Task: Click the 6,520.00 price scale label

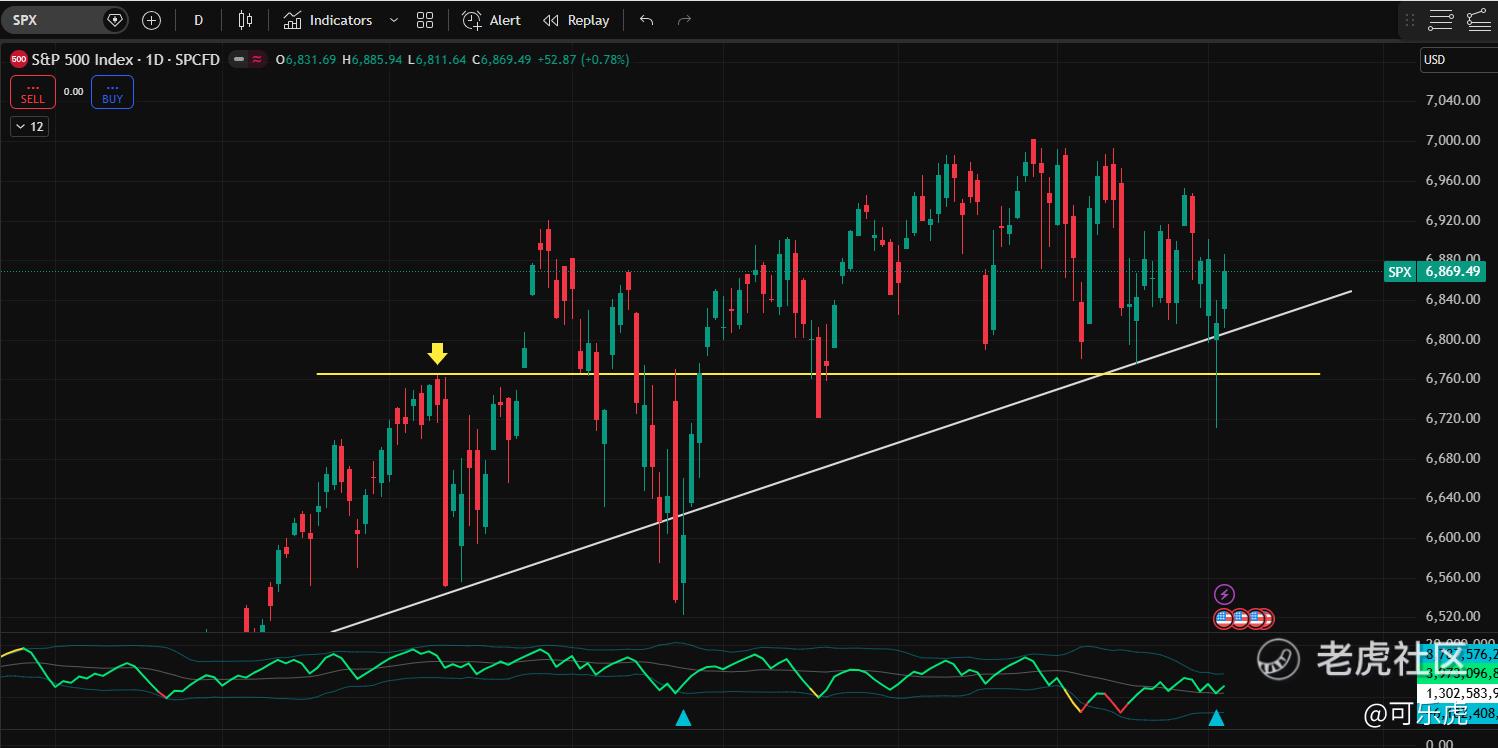Action: [1452, 616]
